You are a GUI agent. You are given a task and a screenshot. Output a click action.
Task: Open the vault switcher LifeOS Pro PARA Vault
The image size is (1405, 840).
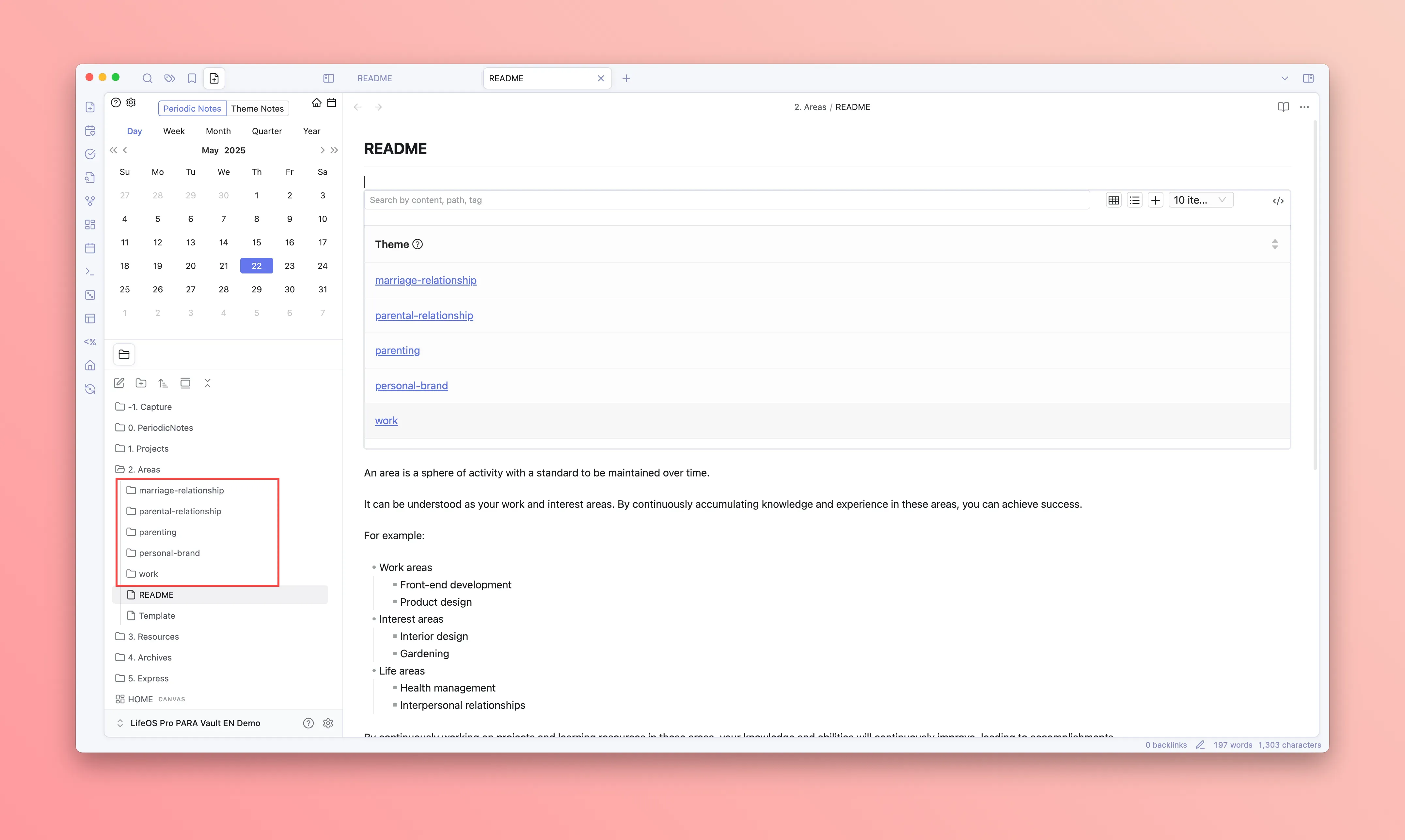pyautogui.click(x=195, y=723)
